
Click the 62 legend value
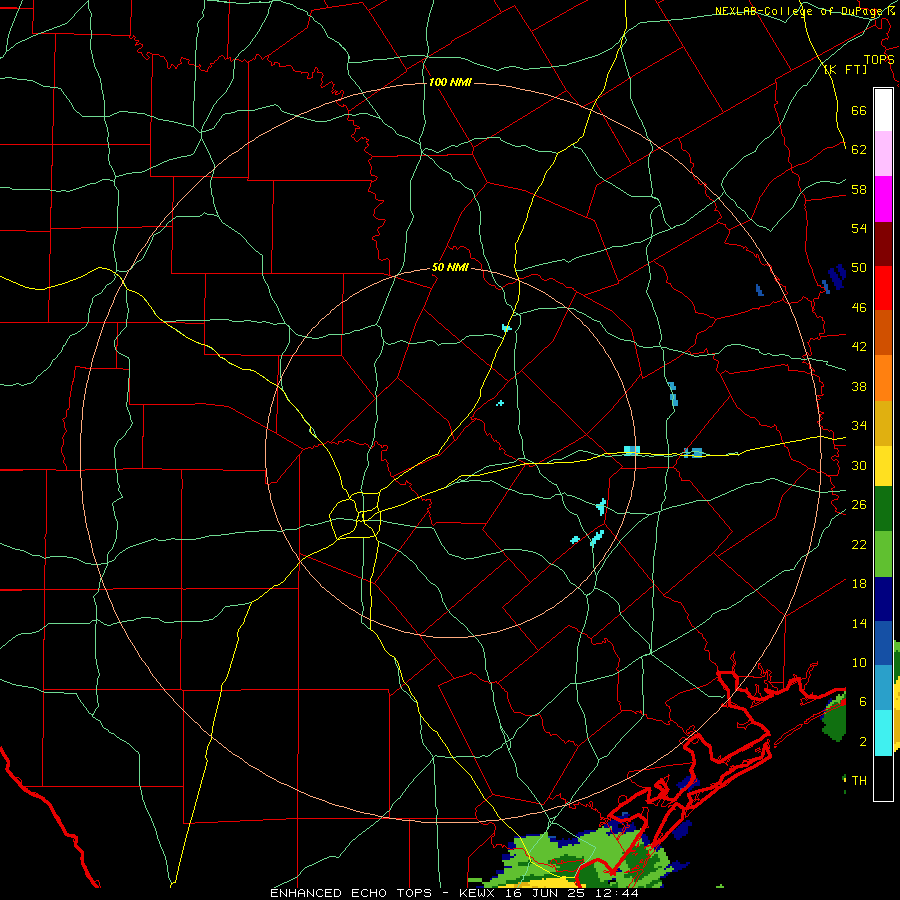pyautogui.click(x=859, y=150)
